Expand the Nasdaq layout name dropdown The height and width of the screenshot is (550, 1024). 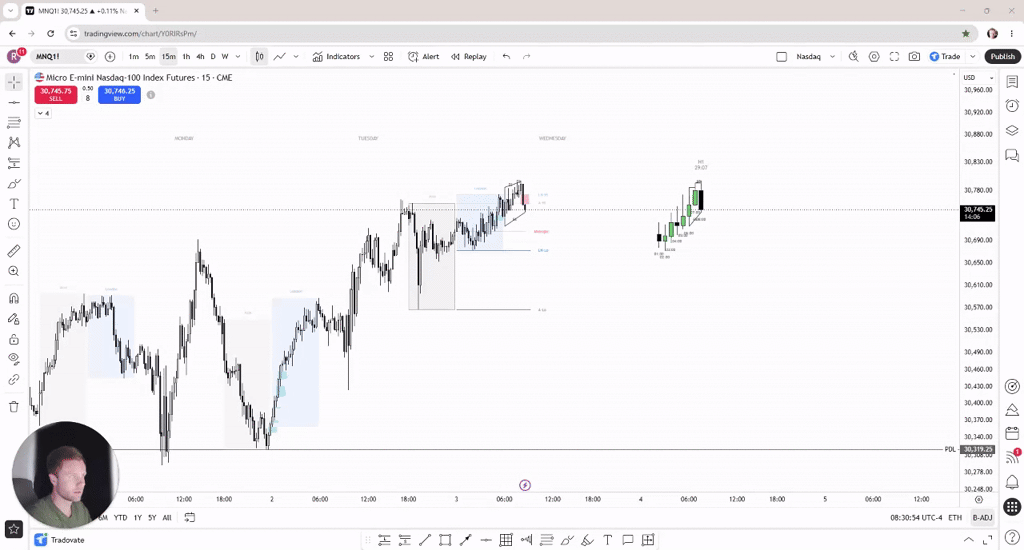coord(832,57)
